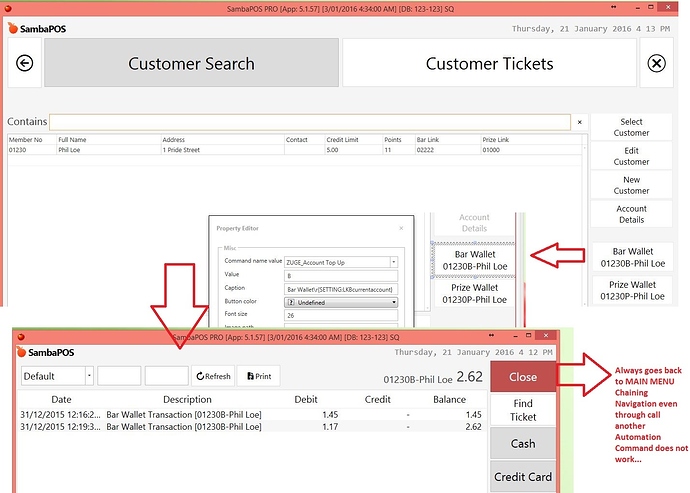The height and width of the screenshot is (493, 690).
Task: Click the red Close button
Action: pos(523,377)
